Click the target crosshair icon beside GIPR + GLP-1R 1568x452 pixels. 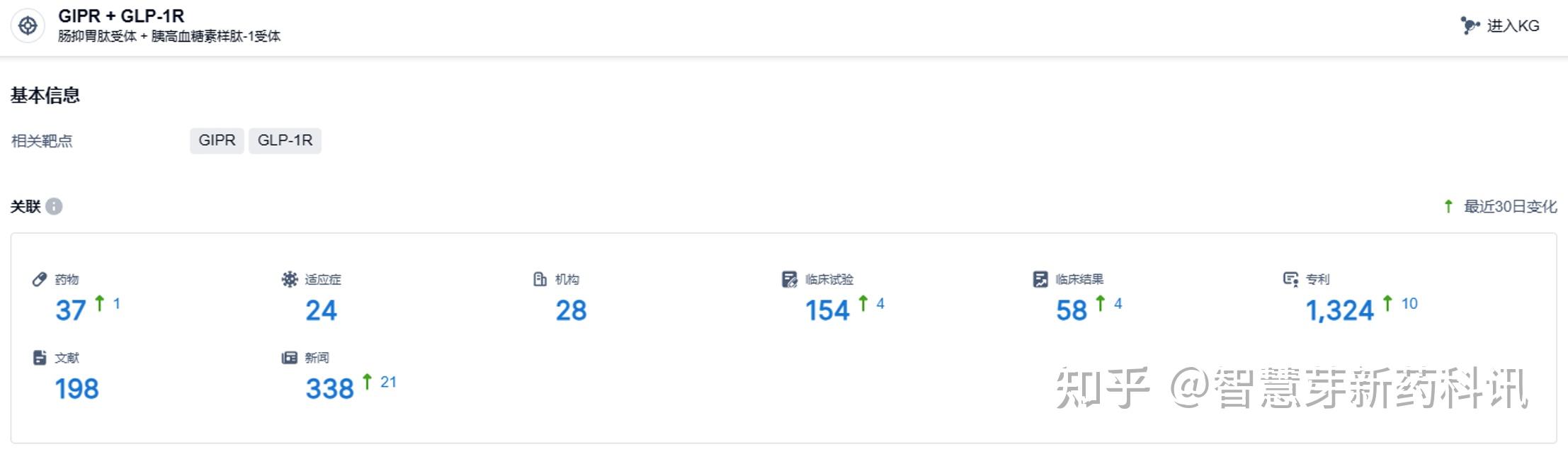28,26
